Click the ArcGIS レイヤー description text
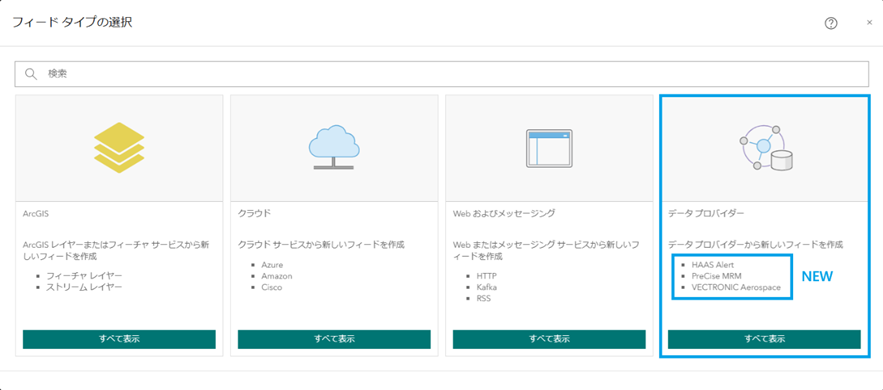Image resolution: width=883 pixels, height=390 pixels. tap(117, 250)
